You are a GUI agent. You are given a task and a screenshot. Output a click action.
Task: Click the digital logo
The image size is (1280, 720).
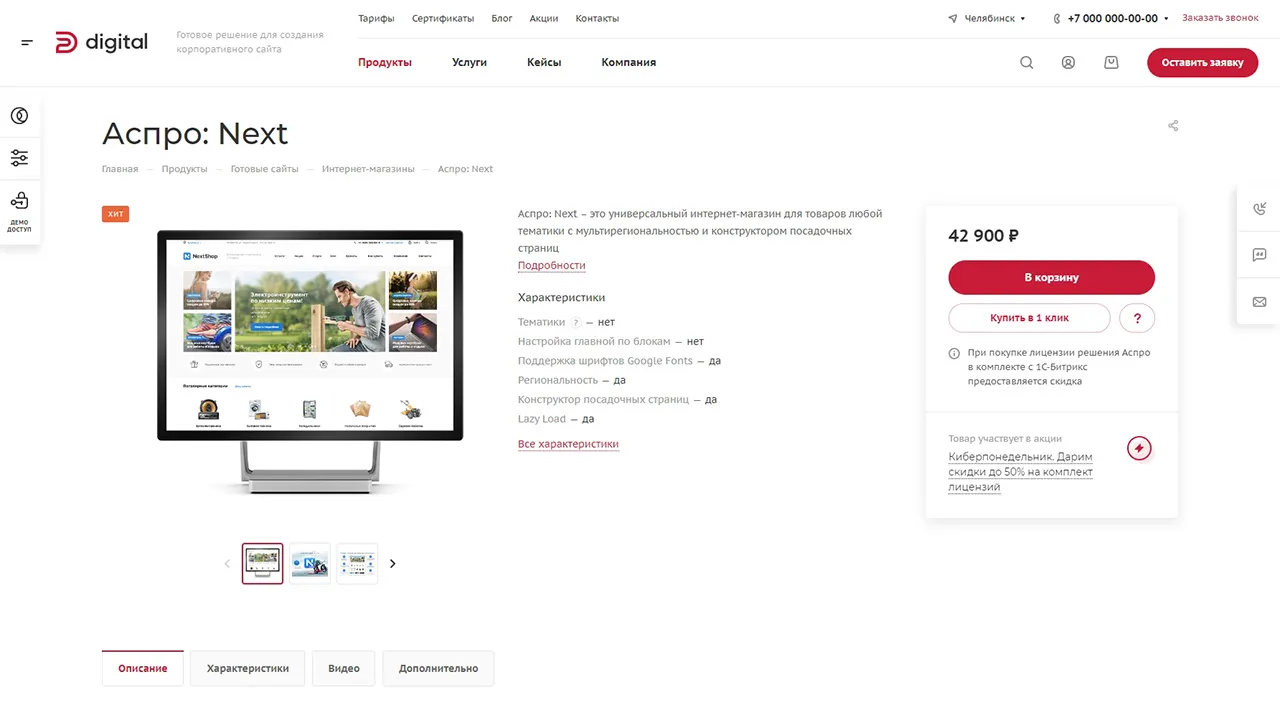pyautogui.click(x=101, y=42)
